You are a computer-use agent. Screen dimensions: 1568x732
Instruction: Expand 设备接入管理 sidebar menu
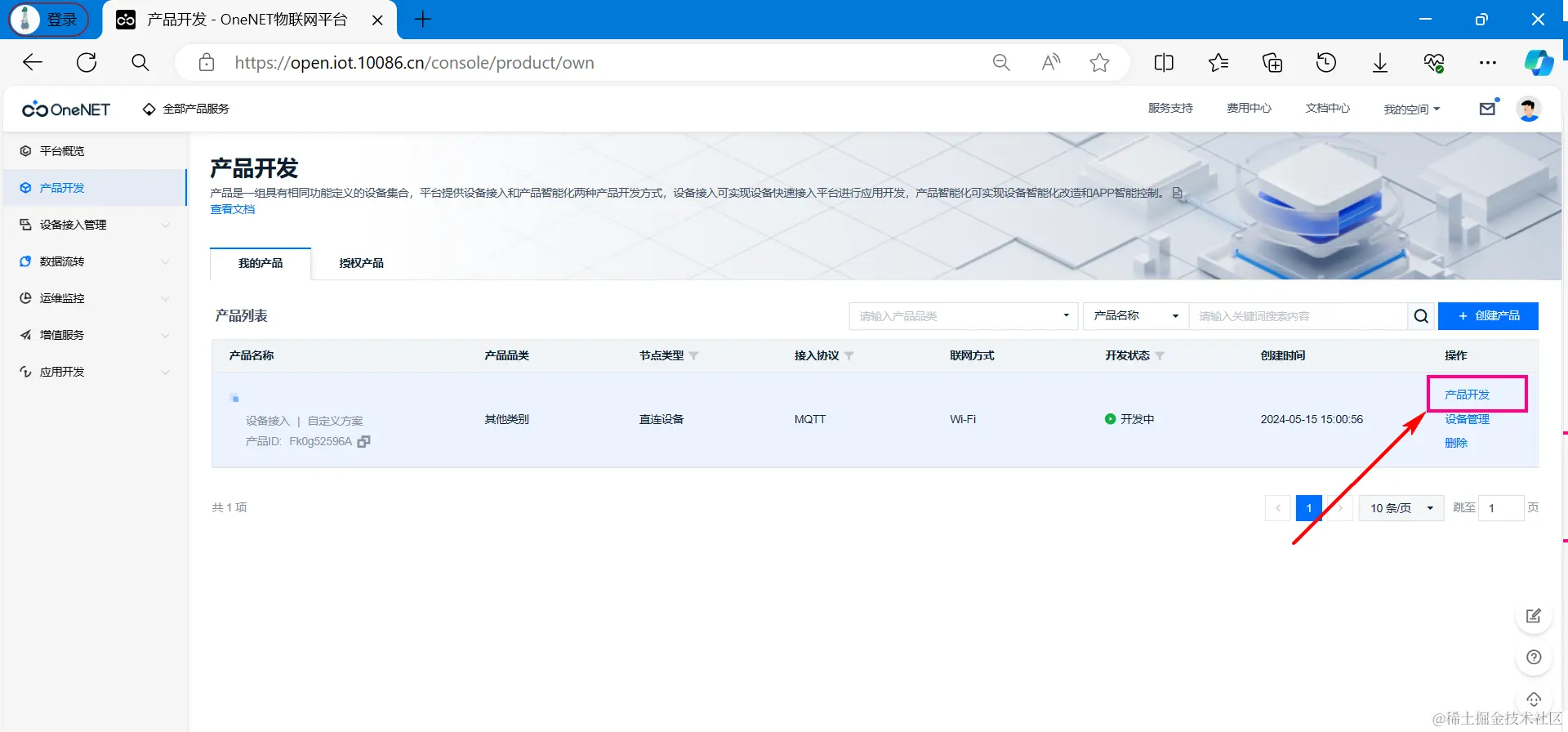pyautogui.click(x=95, y=225)
